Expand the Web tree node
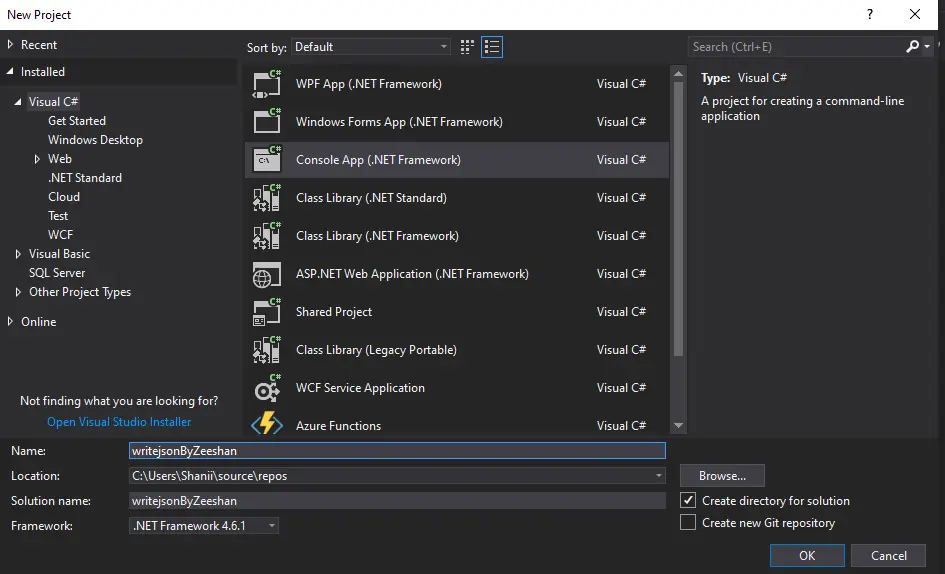This screenshot has width=945, height=574. click(x=37, y=159)
